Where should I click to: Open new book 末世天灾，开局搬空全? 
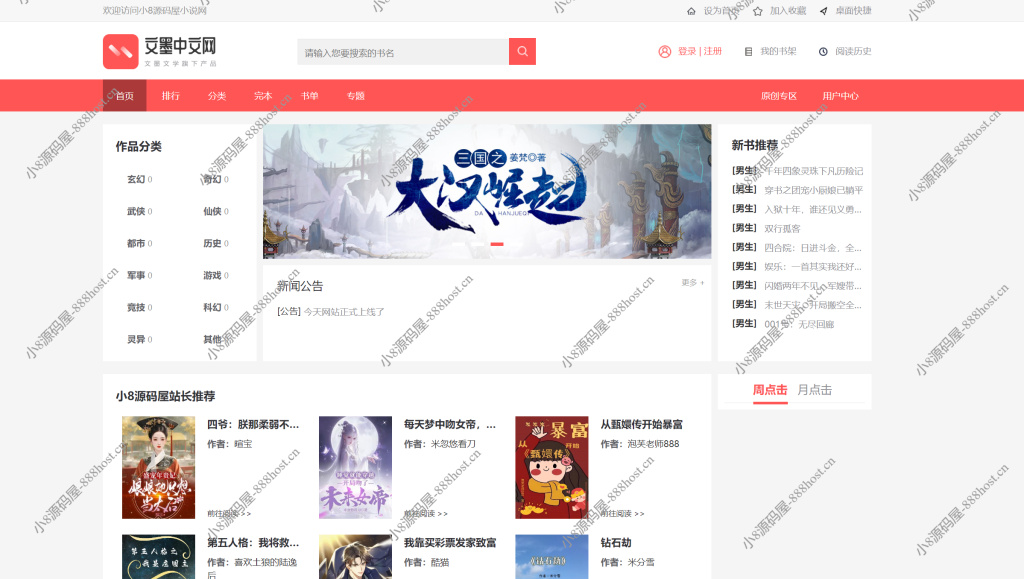(812, 305)
